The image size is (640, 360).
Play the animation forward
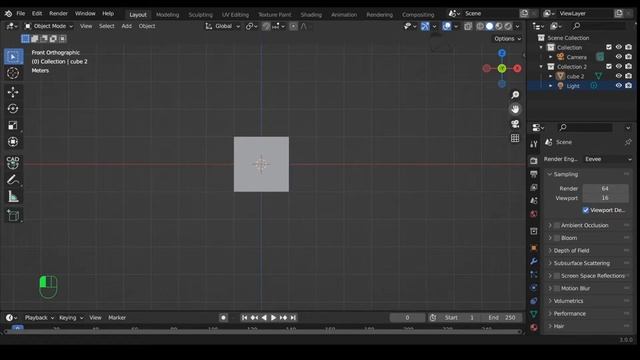point(273,318)
